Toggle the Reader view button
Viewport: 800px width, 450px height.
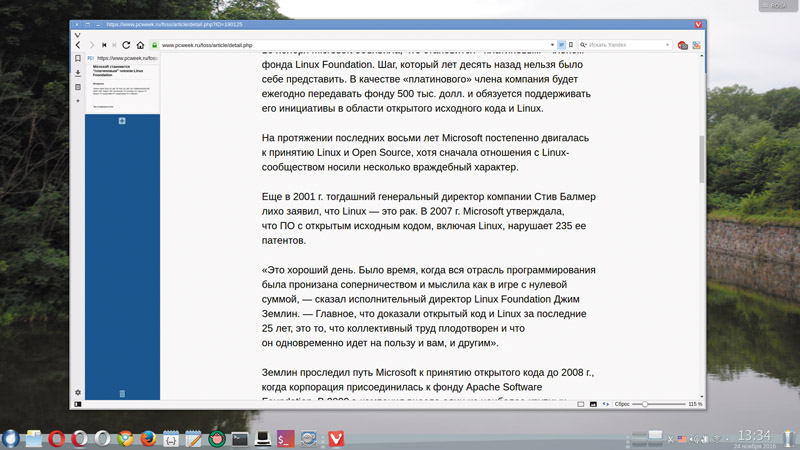pyautogui.click(x=561, y=45)
